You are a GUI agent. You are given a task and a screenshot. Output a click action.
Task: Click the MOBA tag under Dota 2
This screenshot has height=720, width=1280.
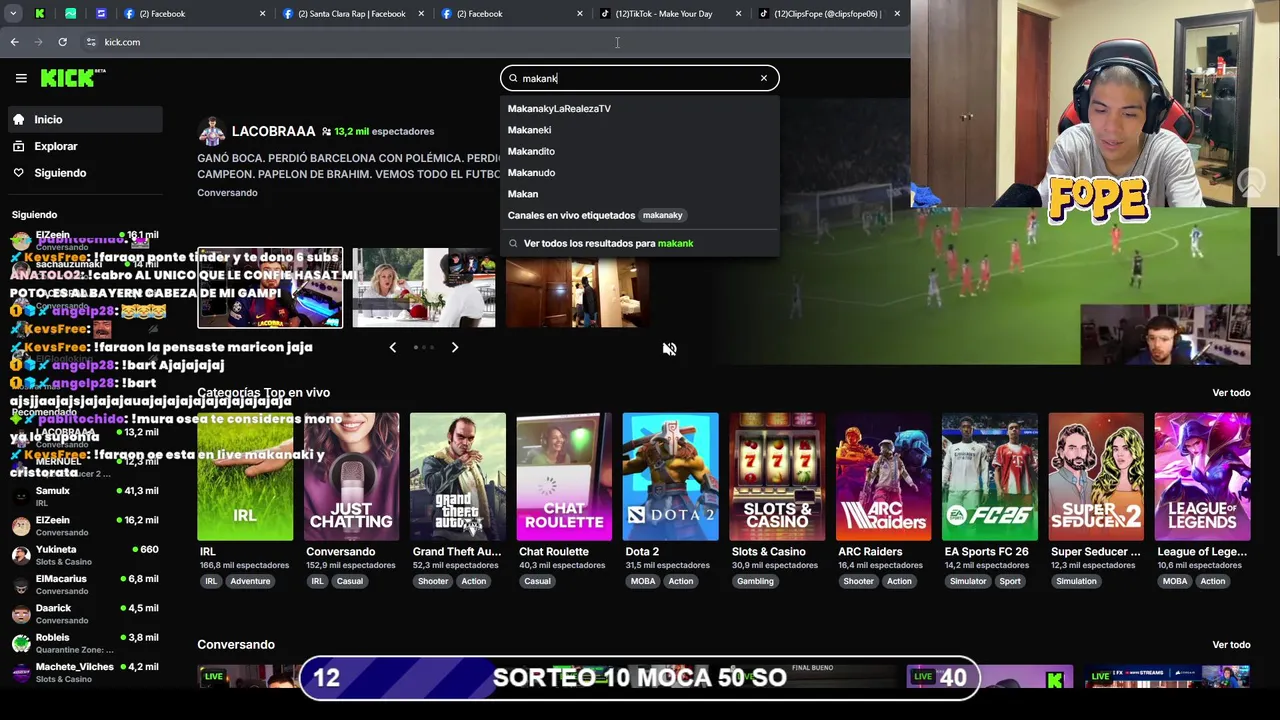click(643, 581)
